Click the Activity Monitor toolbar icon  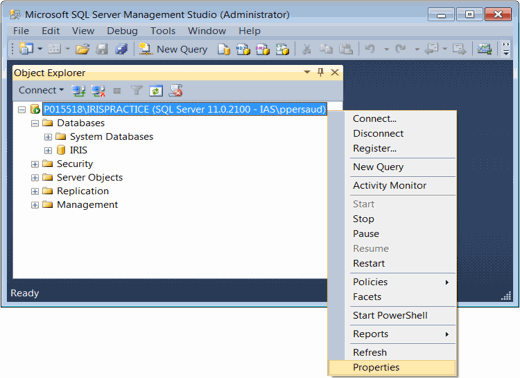484,49
